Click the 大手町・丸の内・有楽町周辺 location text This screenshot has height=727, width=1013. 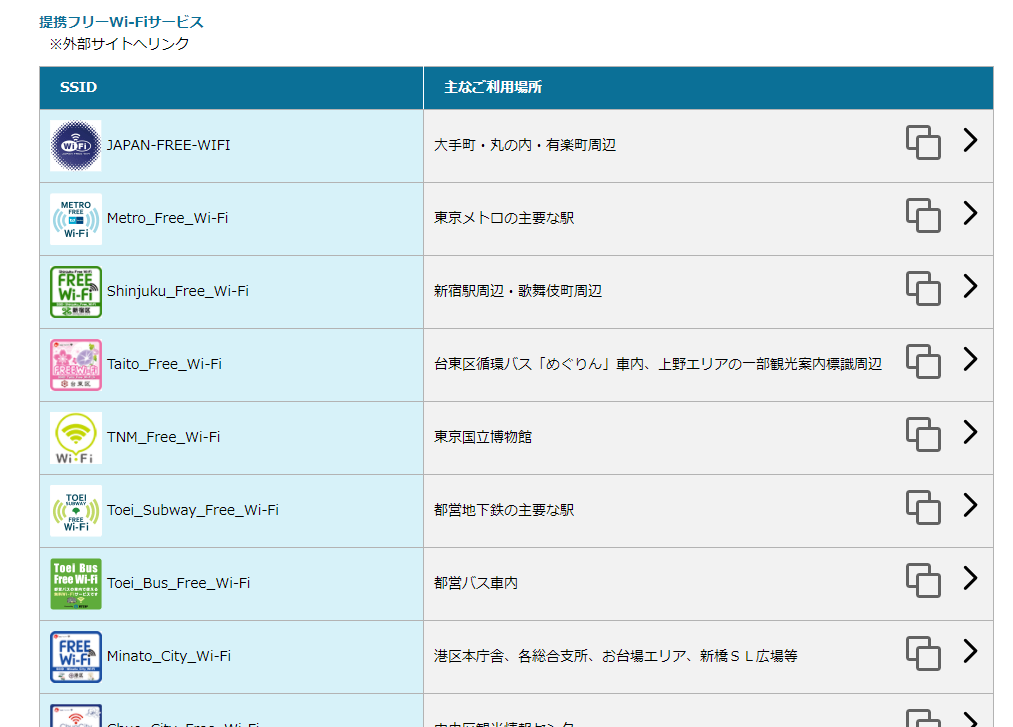coord(525,145)
